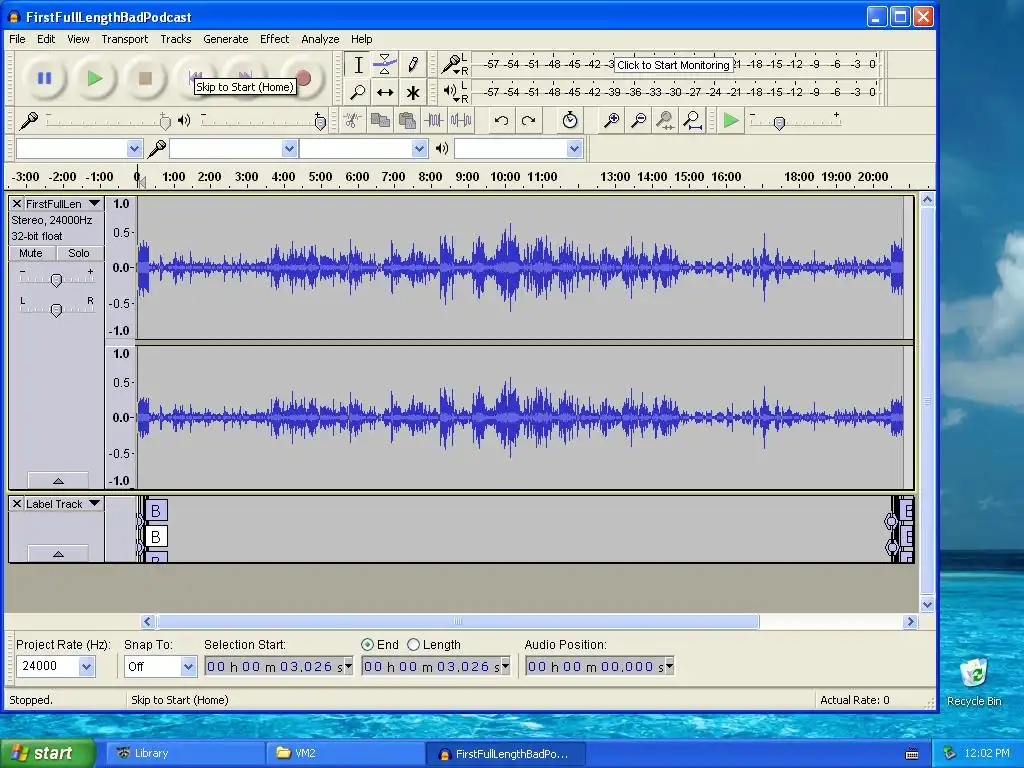
Task: Open the audio host dropdown in the device toolbar
Action: point(135,149)
